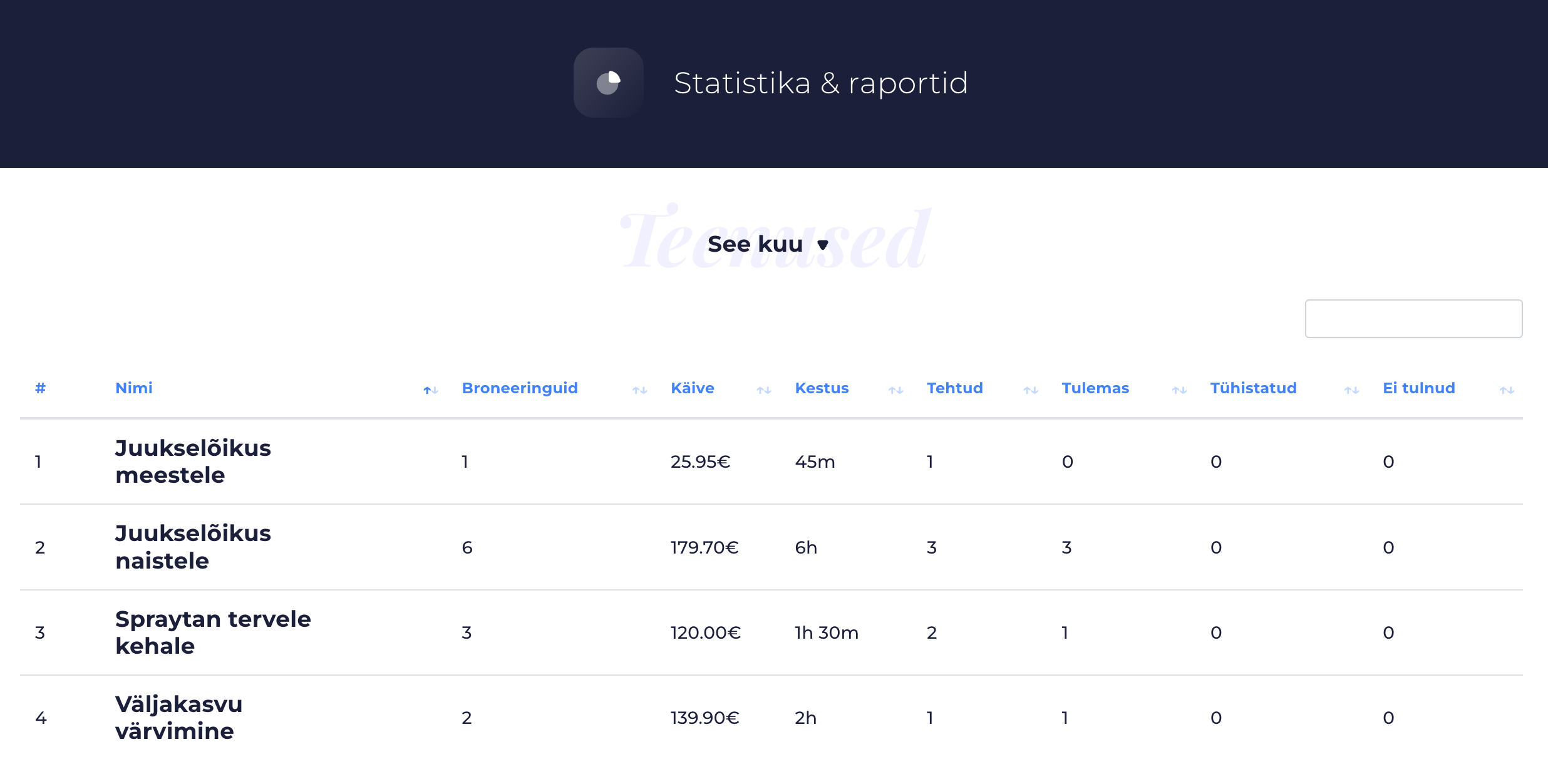The height and width of the screenshot is (784, 1548).
Task: Click the pie chart statistics icon
Action: 608,83
